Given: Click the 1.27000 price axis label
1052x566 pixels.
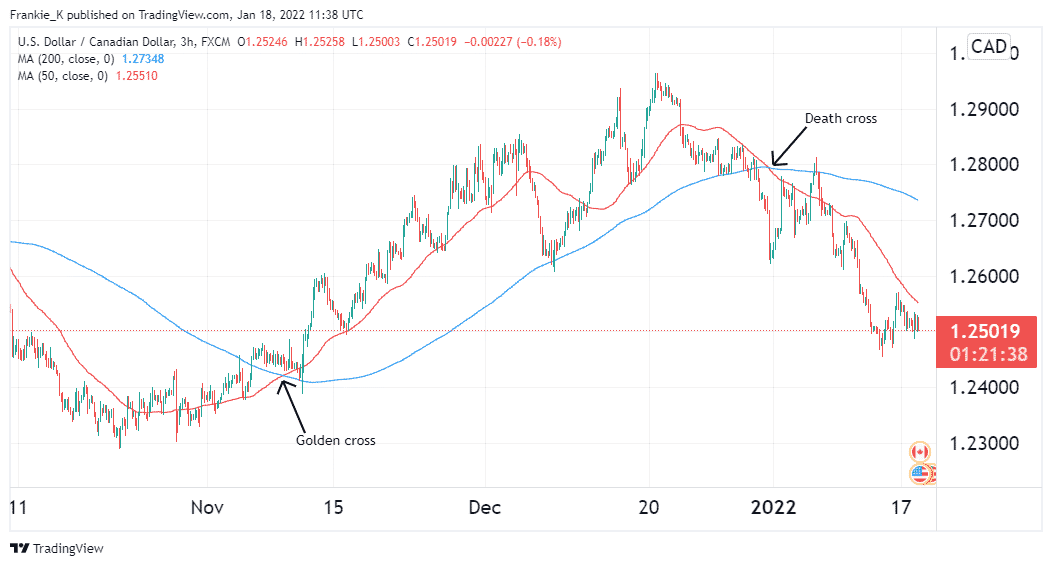Looking at the screenshot, I should [x=984, y=221].
